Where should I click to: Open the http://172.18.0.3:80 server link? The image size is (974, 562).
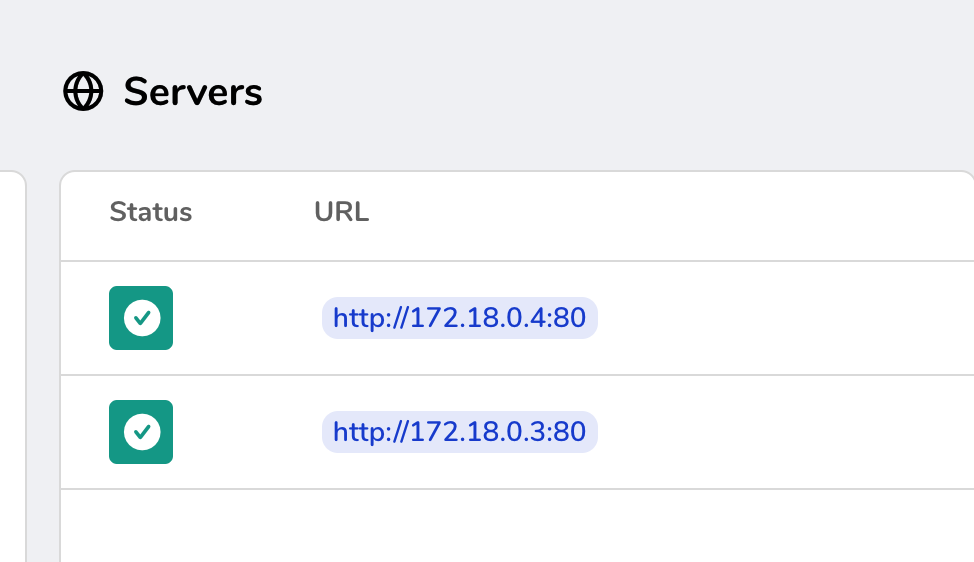point(459,432)
